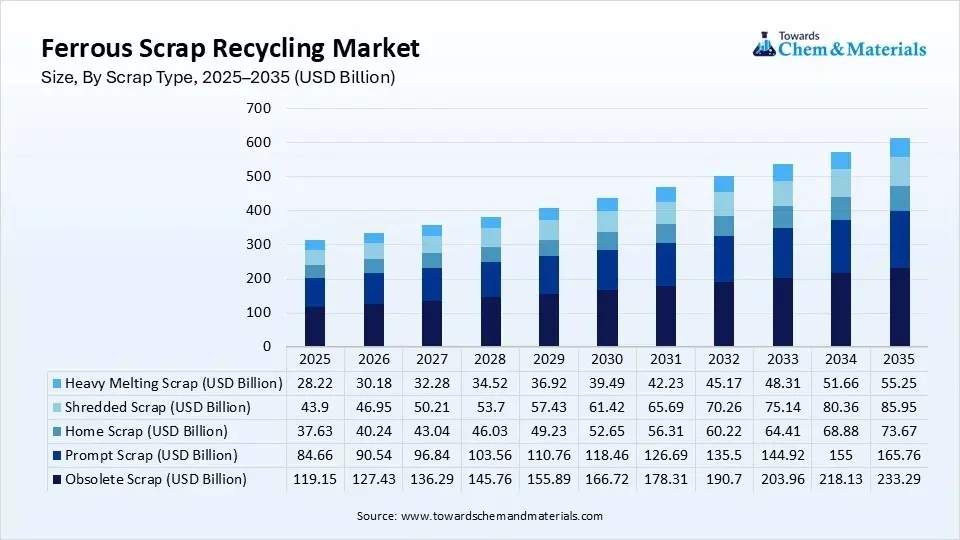This screenshot has width=960, height=540.
Task: Click the 2026 year column header
Action: pos(373,359)
